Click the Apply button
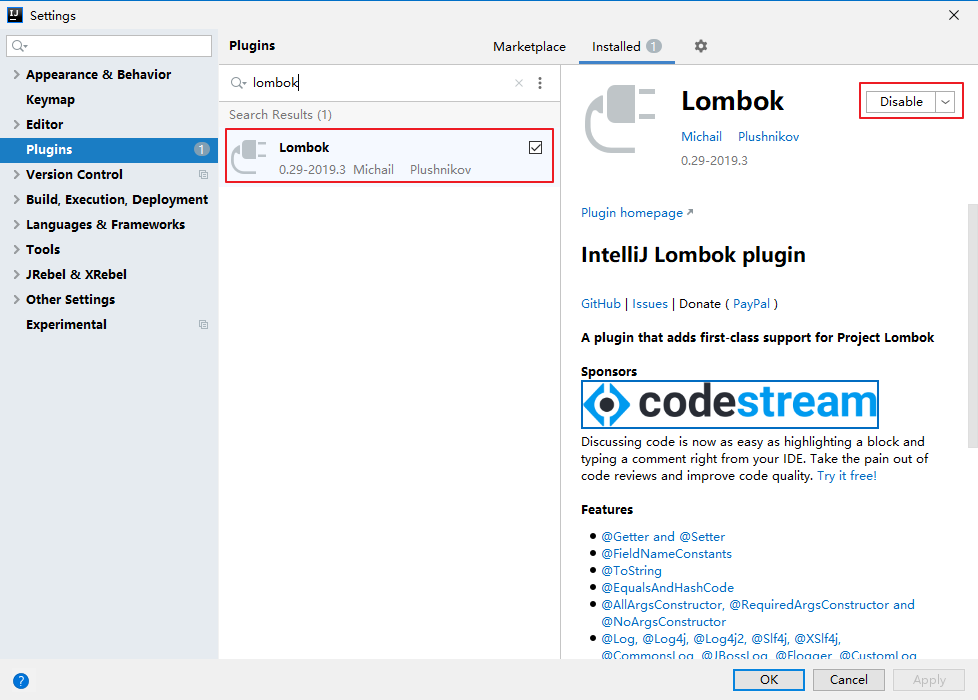Image resolution: width=978 pixels, height=700 pixels. coord(929,679)
